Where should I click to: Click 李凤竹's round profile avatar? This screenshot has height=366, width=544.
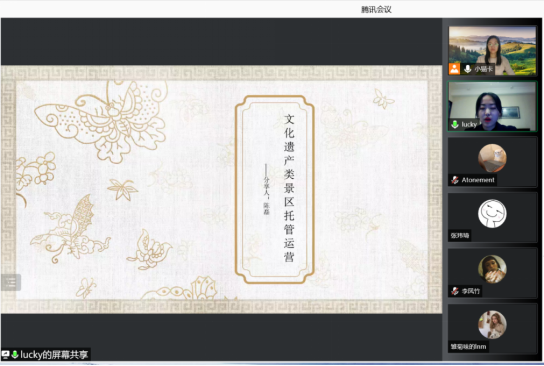[492, 269]
